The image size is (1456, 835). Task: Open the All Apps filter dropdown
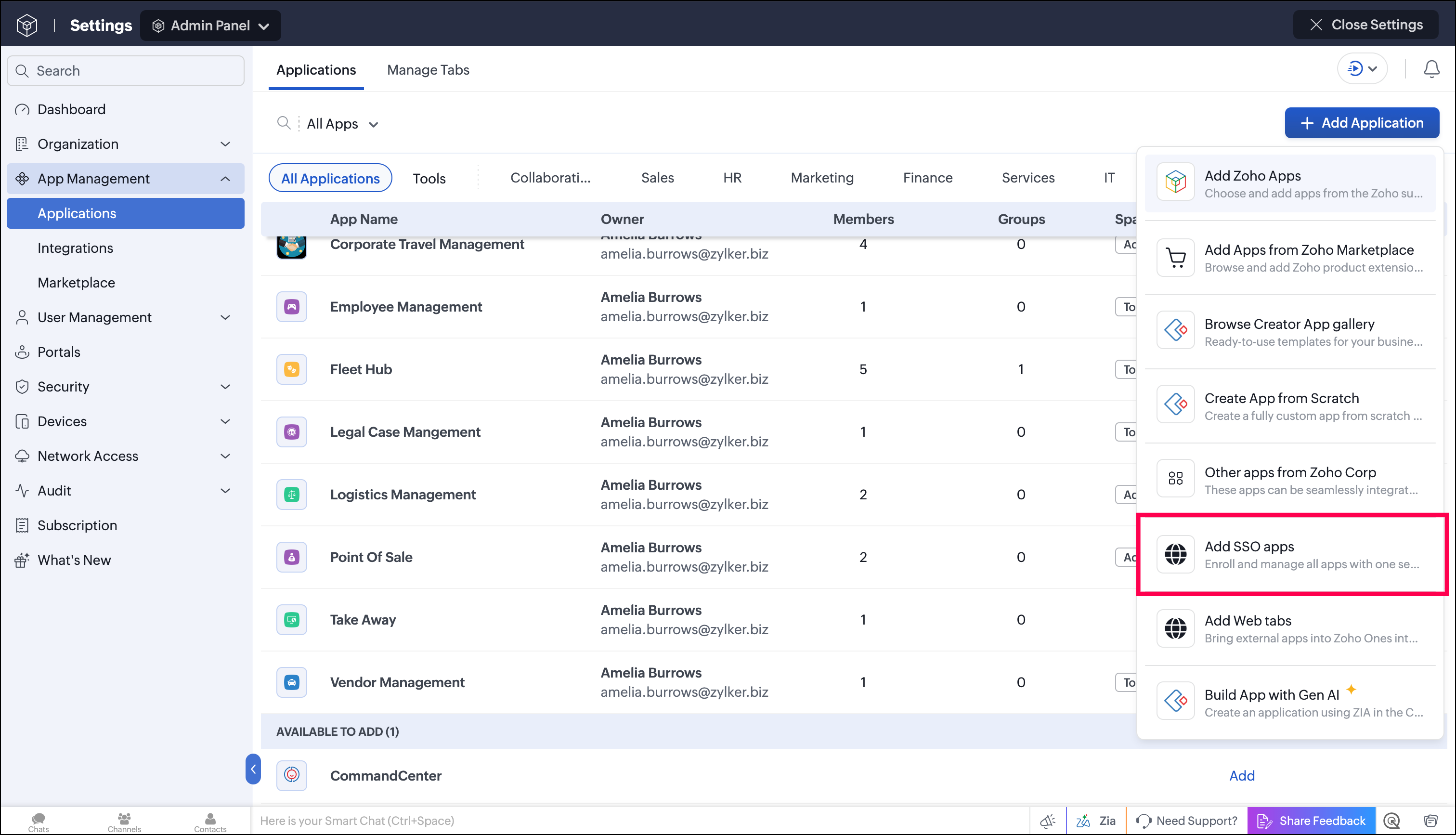pos(342,123)
